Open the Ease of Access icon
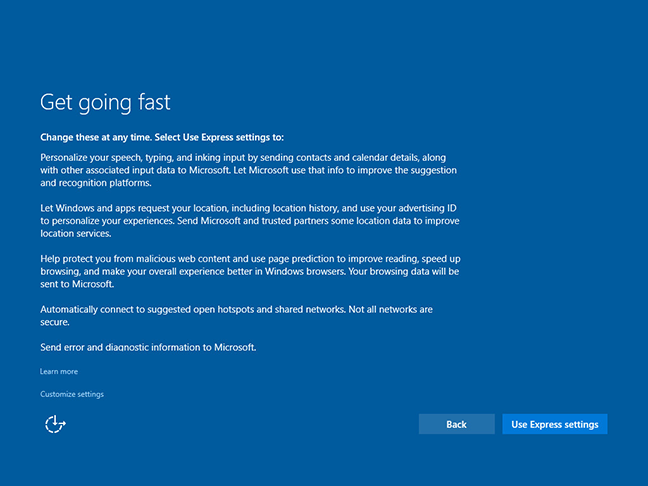Viewport: 648px width, 486px height. tap(55, 424)
